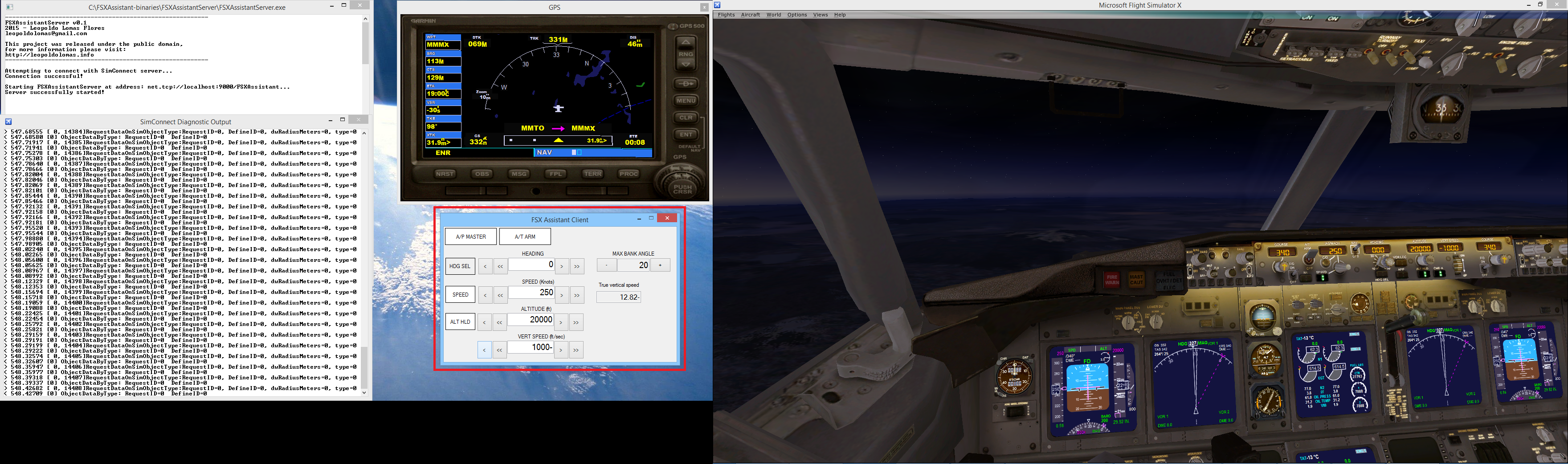Open Options menu in Flight Simulator
The height and width of the screenshot is (464, 1568).
797,15
